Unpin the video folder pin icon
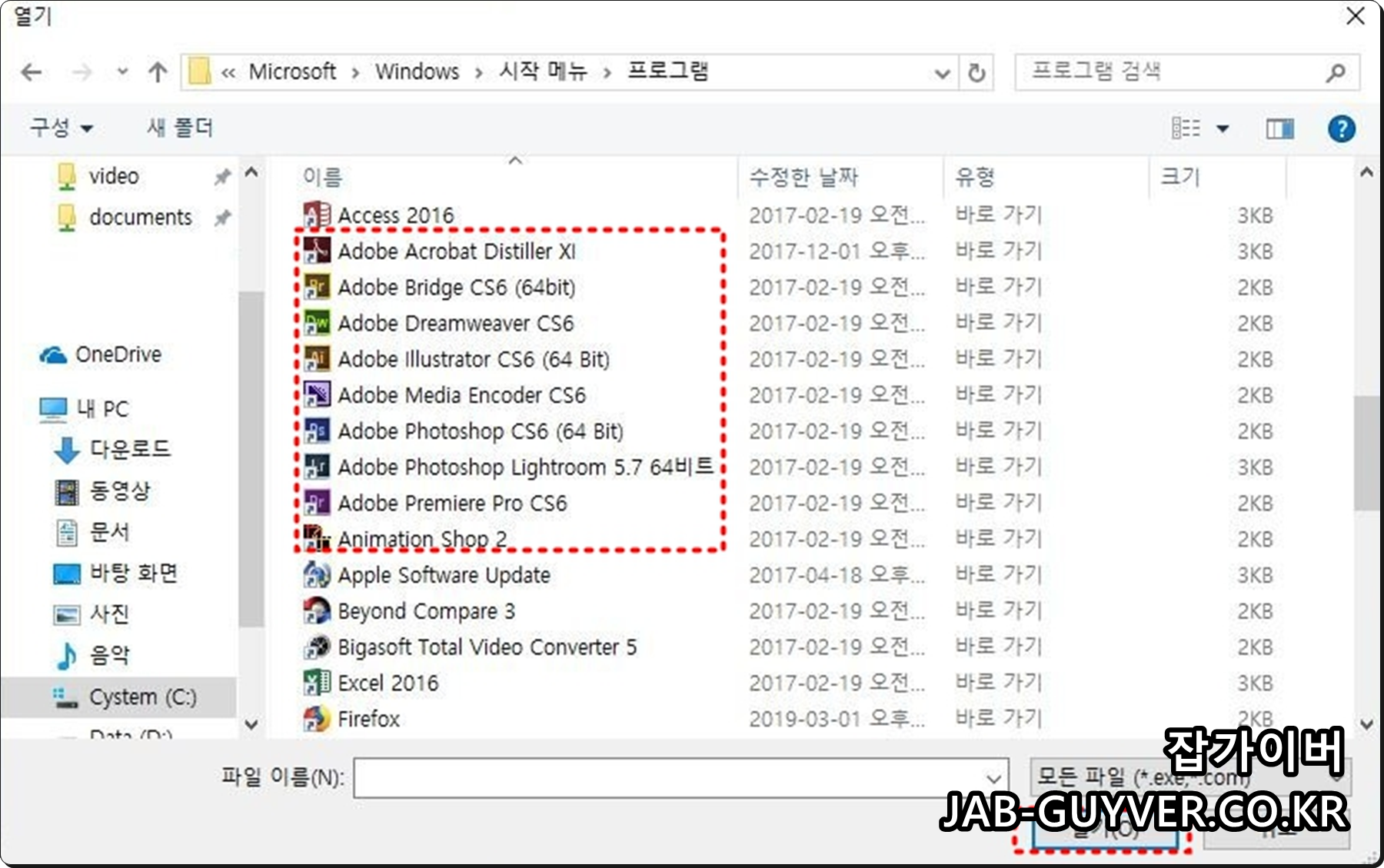Image resolution: width=1384 pixels, height=868 pixels. 222,177
